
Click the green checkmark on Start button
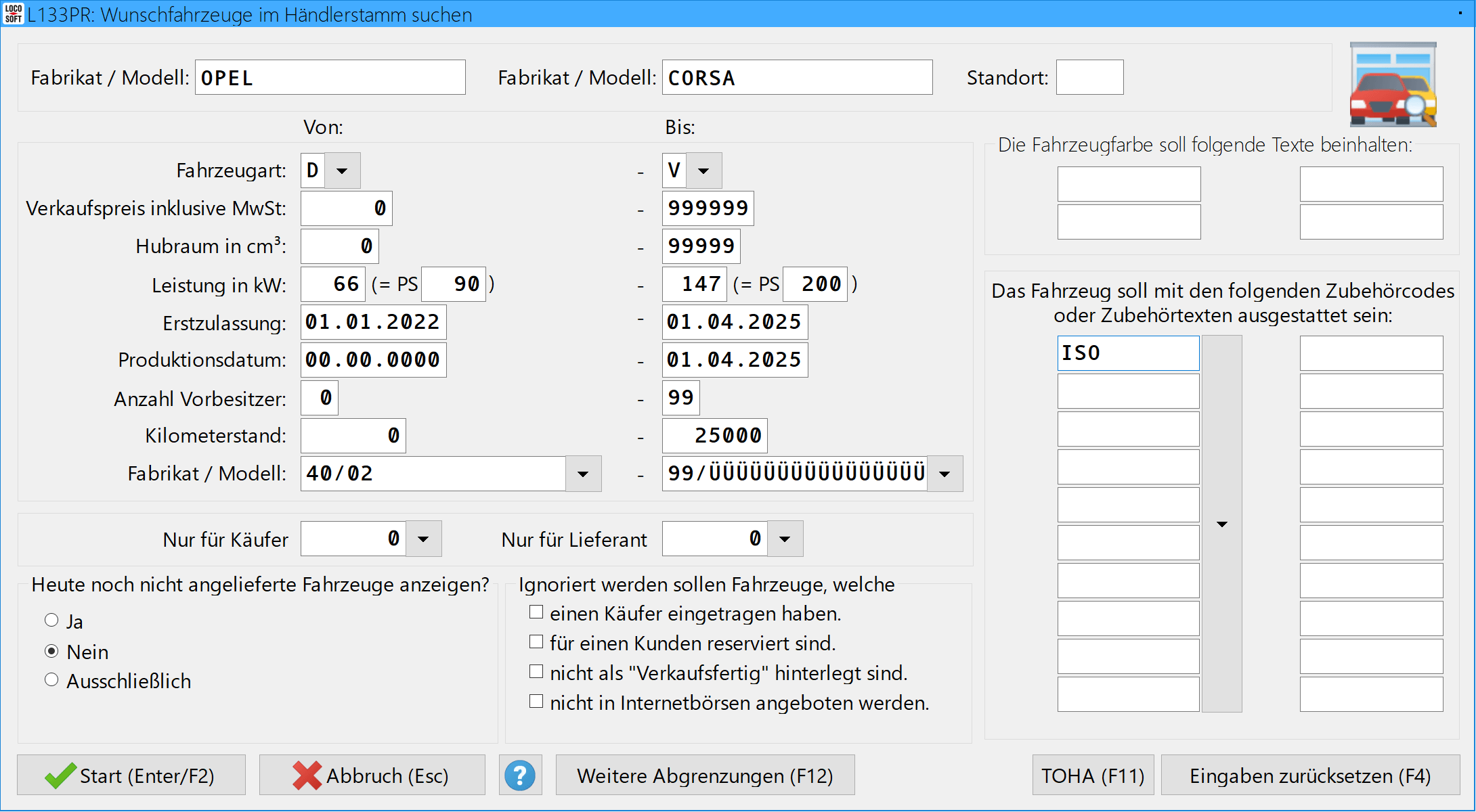point(60,775)
